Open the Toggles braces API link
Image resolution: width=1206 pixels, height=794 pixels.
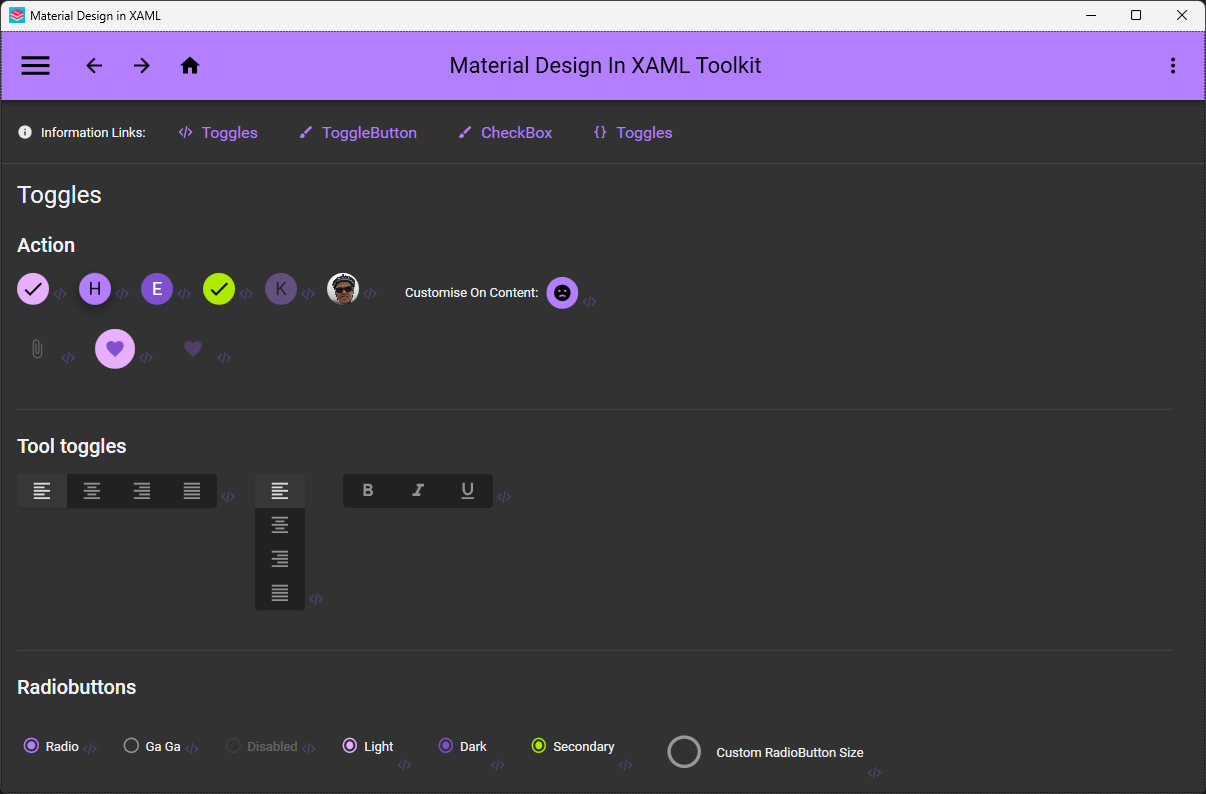(x=633, y=132)
